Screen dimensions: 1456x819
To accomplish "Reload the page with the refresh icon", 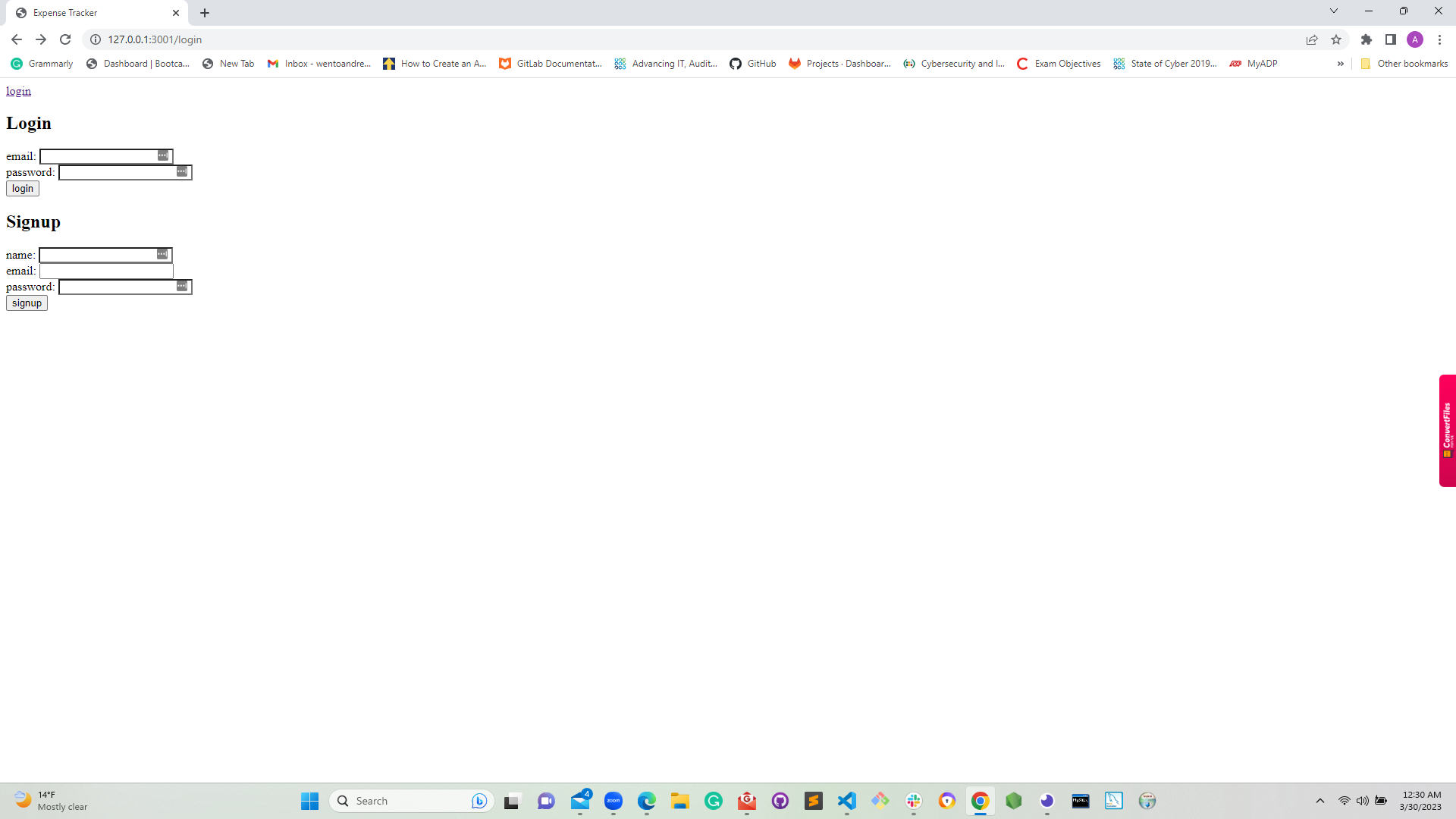I will pyautogui.click(x=65, y=39).
